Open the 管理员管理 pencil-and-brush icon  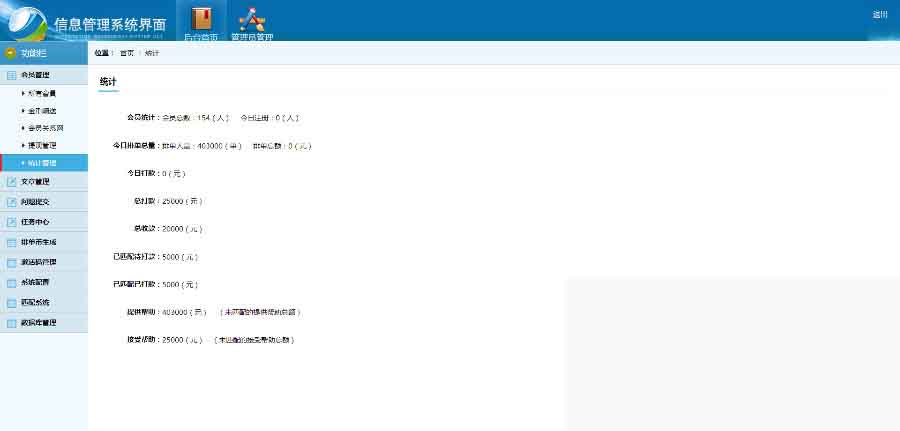point(252,20)
